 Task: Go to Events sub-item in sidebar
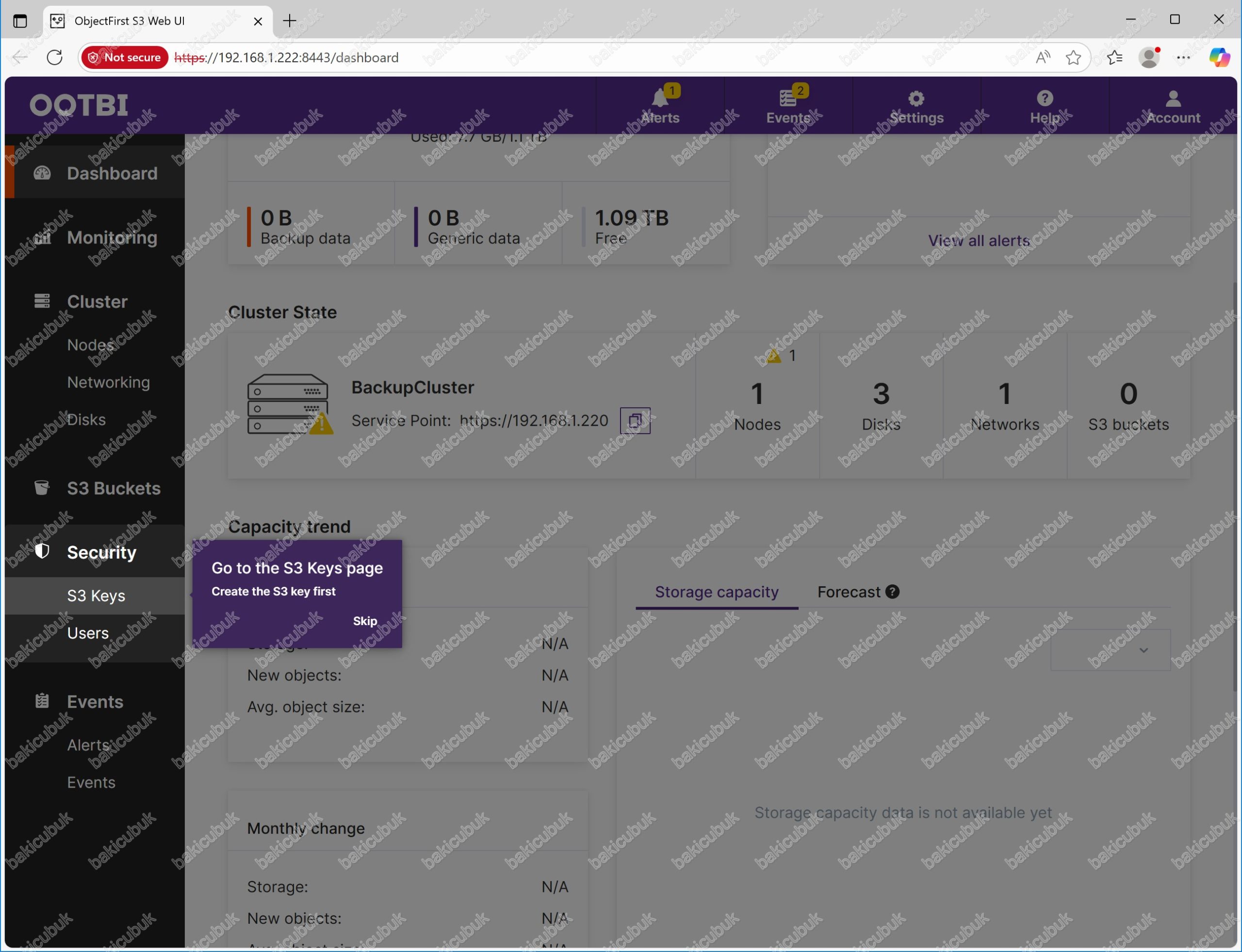[91, 782]
